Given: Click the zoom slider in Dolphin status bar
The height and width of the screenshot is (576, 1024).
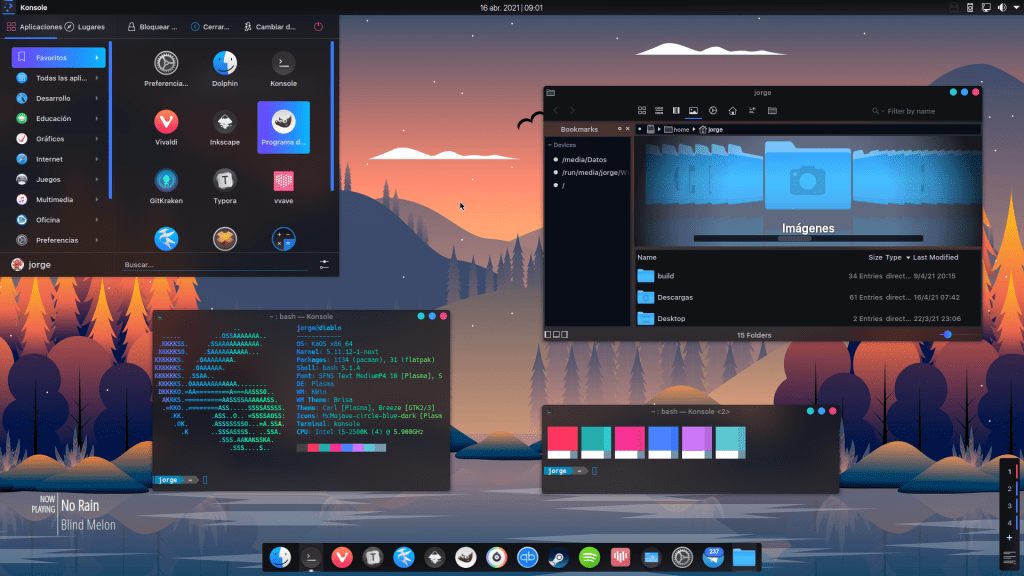Looking at the screenshot, I should pyautogui.click(x=946, y=334).
